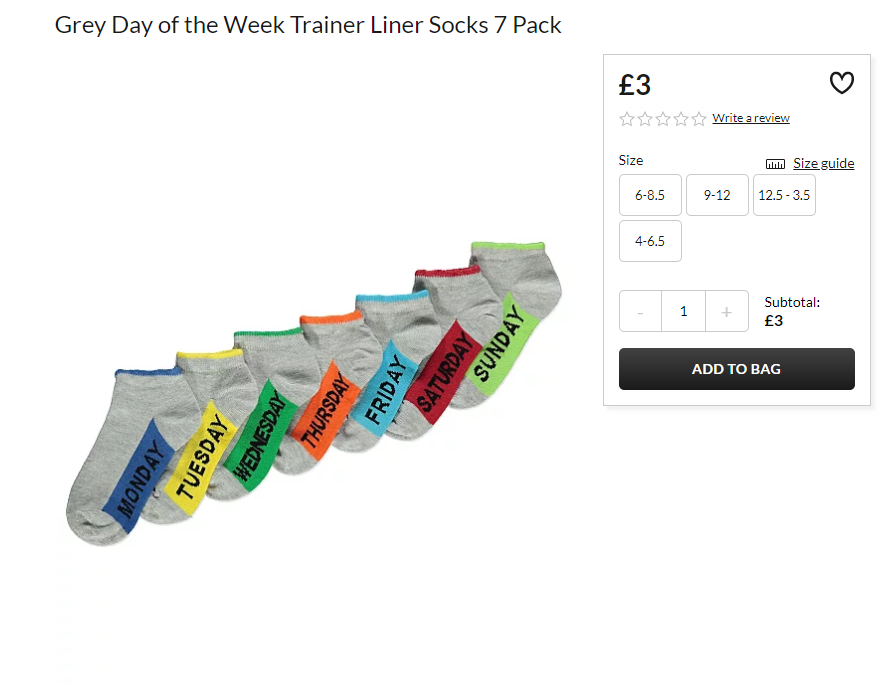Click the £3 price text

(x=635, y=85)
